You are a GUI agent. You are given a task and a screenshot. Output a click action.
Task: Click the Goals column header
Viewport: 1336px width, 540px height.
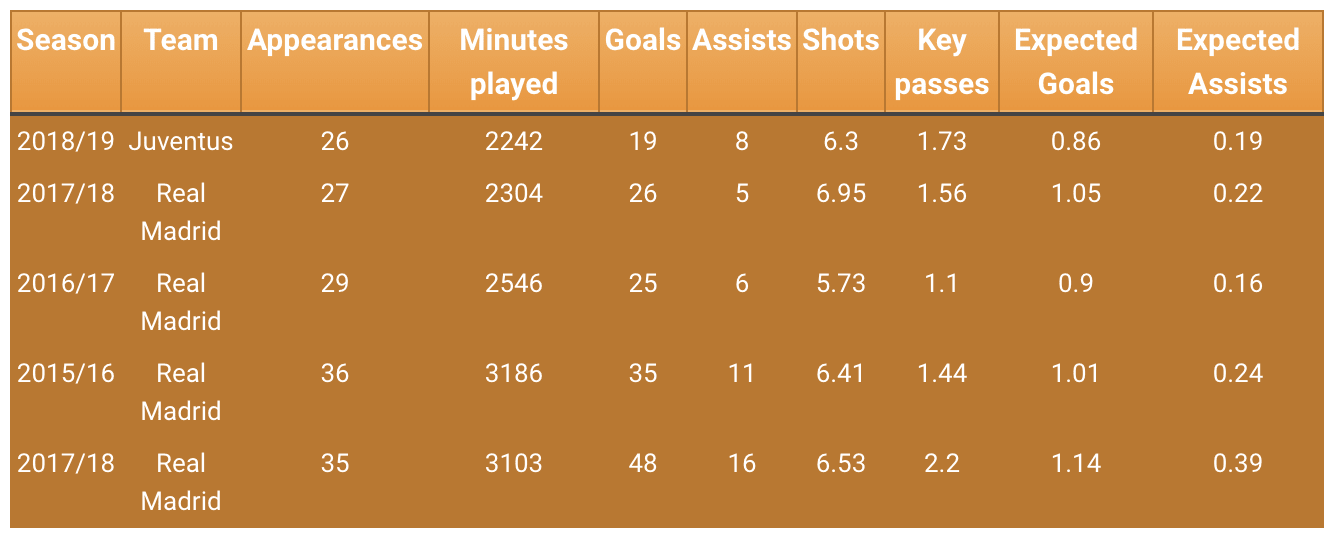(x=643, y=41)
